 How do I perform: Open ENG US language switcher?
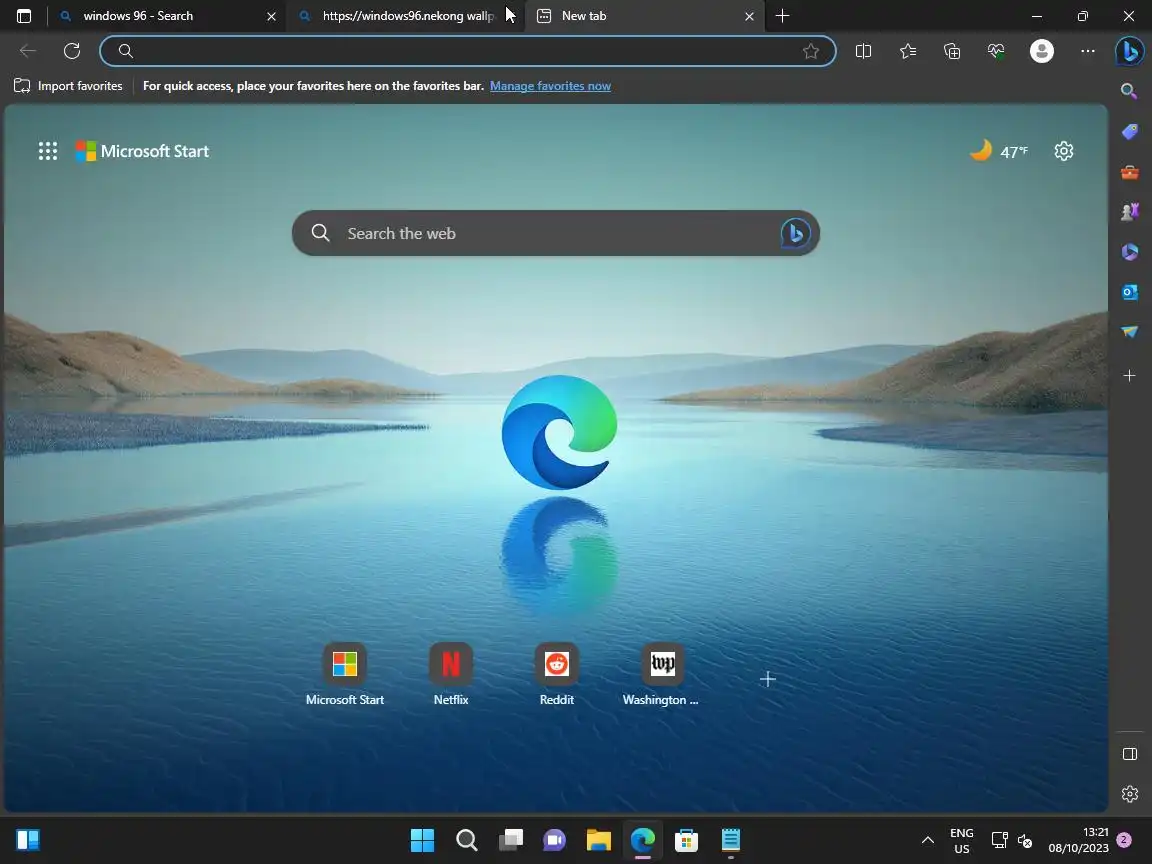962,840
